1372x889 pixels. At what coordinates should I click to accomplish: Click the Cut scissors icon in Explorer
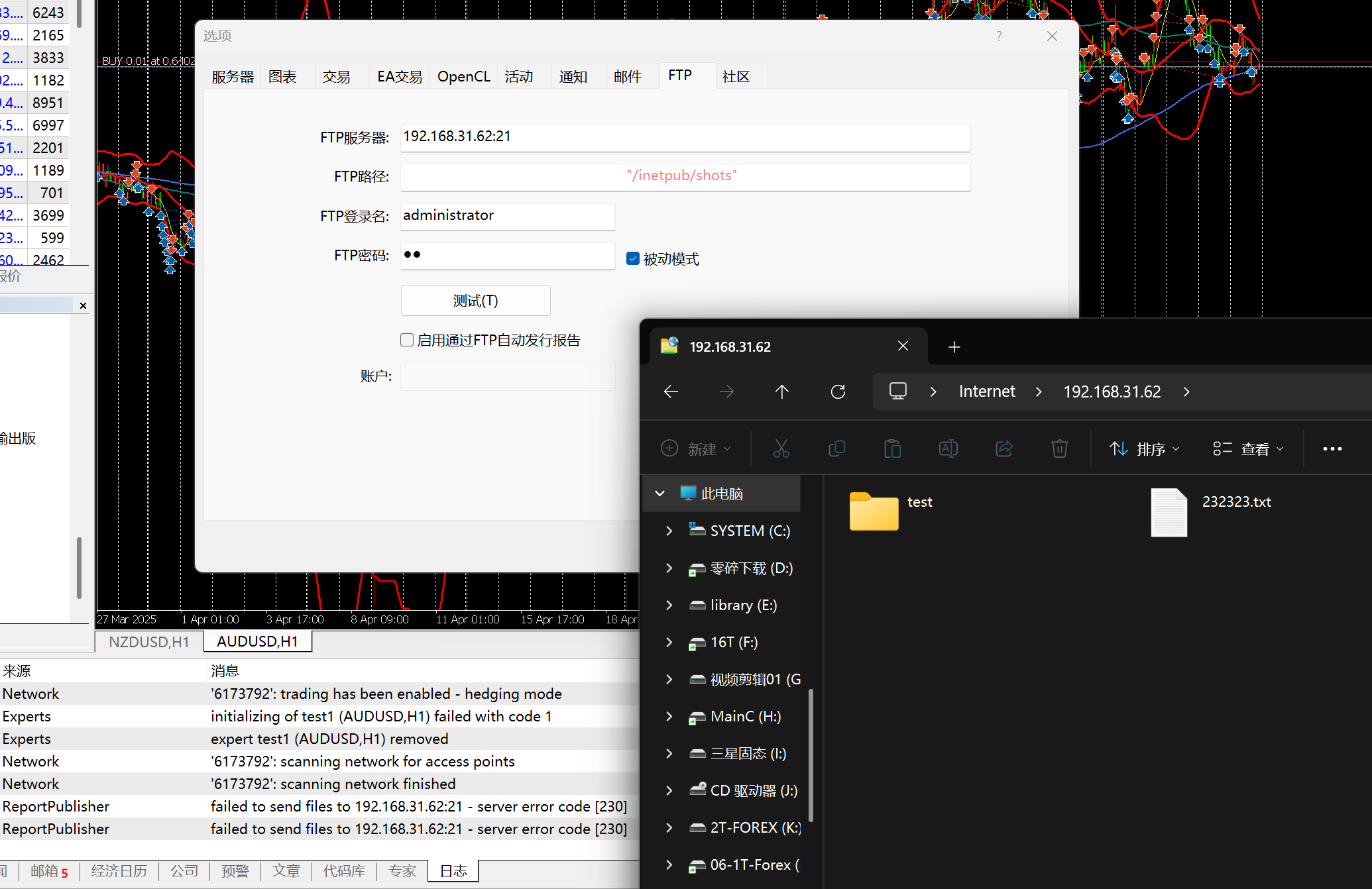[781, 449]
